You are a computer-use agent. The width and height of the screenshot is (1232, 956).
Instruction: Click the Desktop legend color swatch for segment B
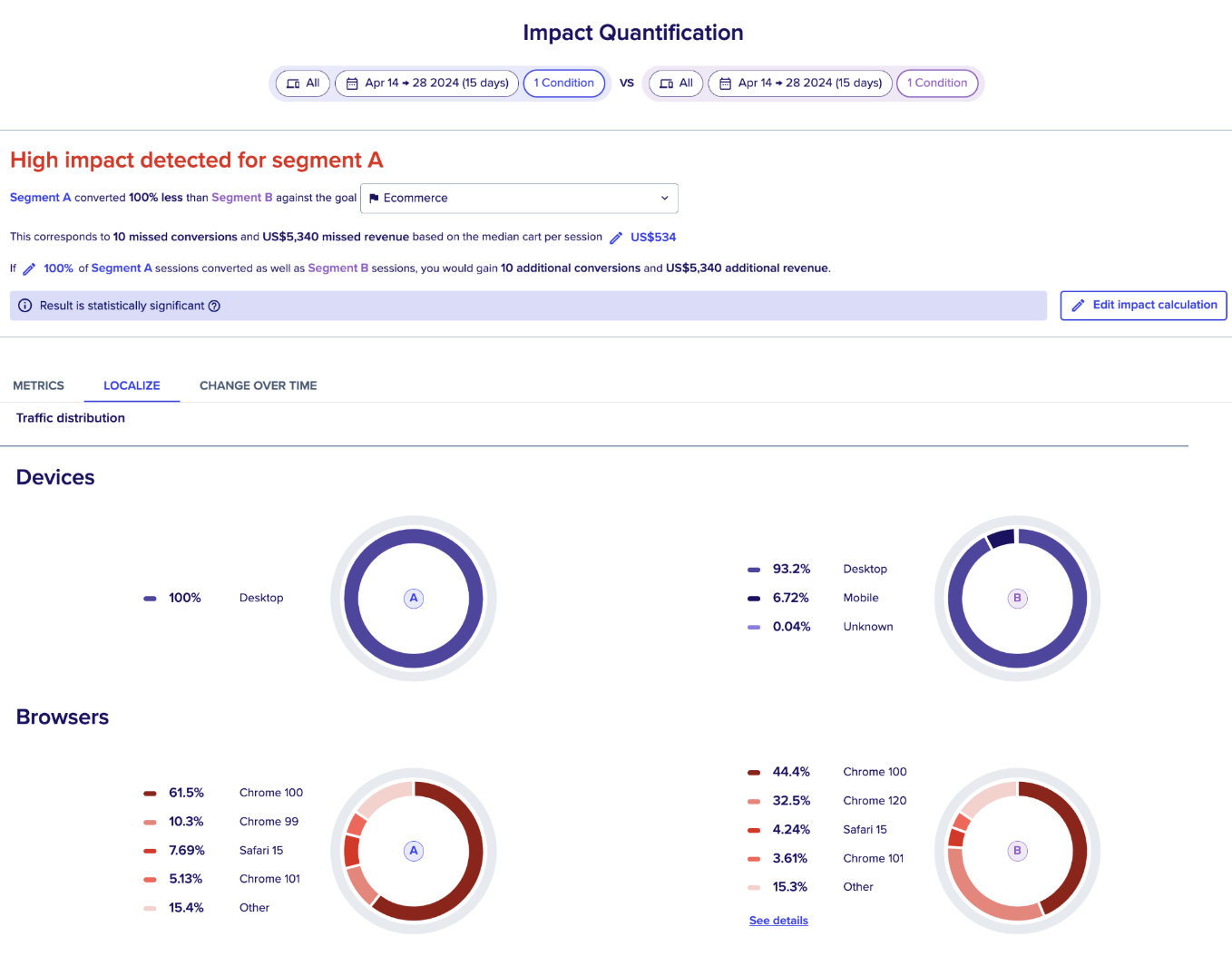pos(753,569)
